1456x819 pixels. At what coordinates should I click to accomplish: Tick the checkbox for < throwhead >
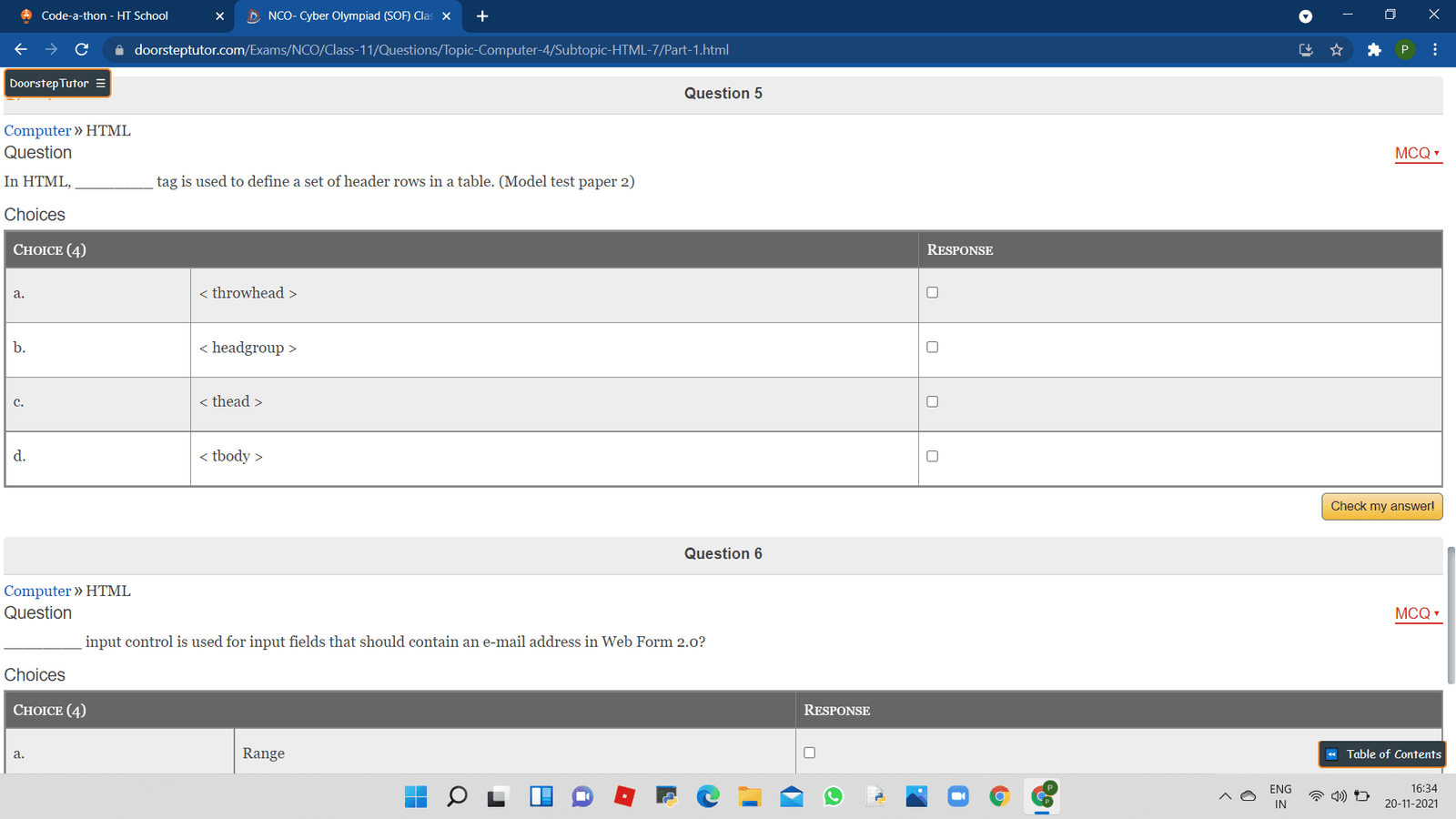point(932,293)
